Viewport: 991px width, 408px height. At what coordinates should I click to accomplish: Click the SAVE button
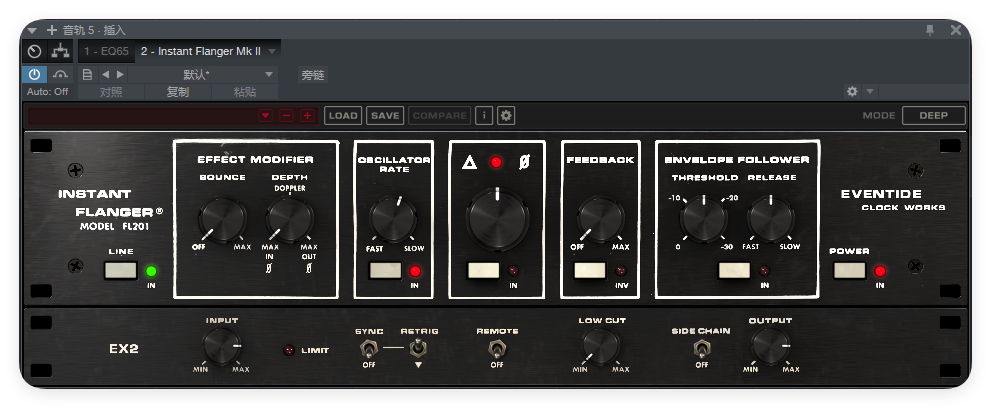[x=385, y=116]
